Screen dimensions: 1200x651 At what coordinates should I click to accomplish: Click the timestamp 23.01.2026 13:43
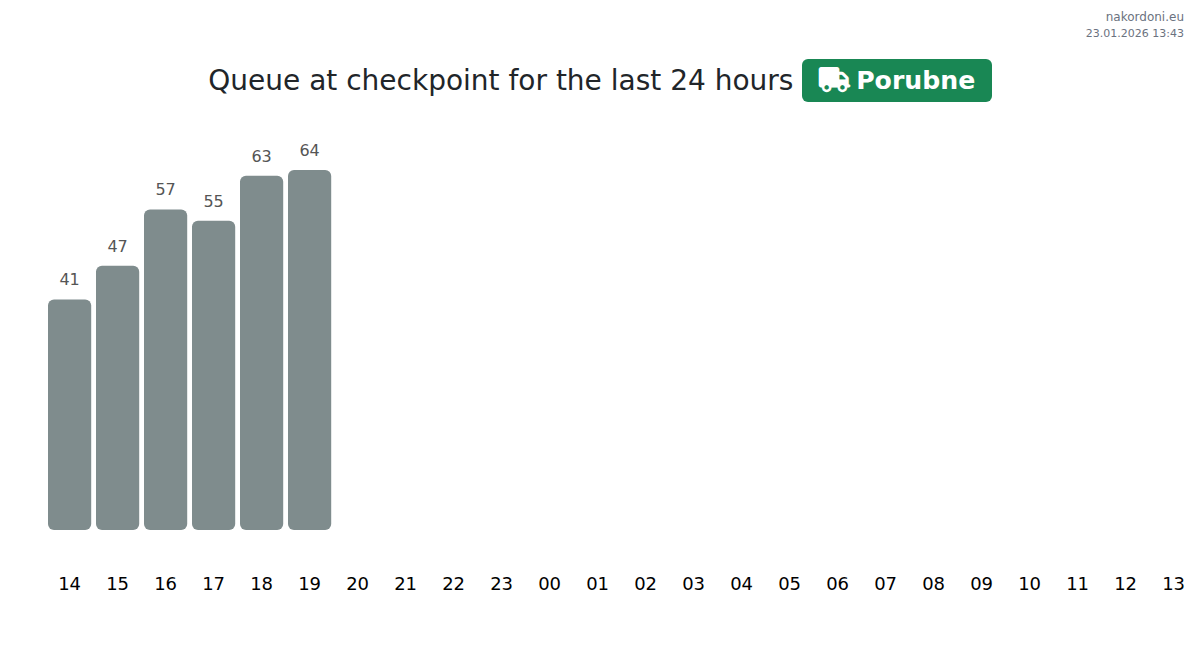tap(1134, 33)
